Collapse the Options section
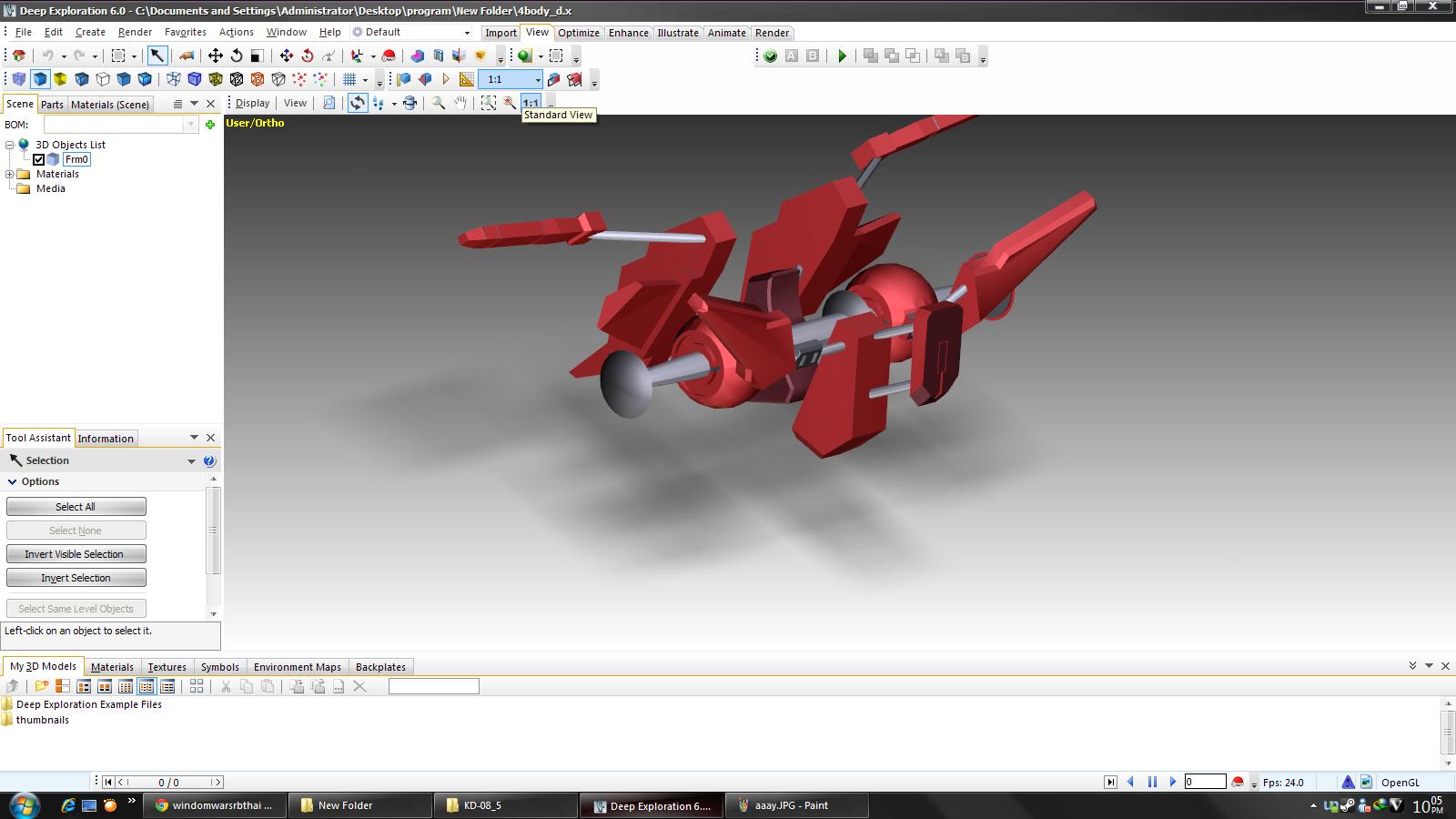The height and width of the screenshot is (819, 1456). tap(13, 481)
